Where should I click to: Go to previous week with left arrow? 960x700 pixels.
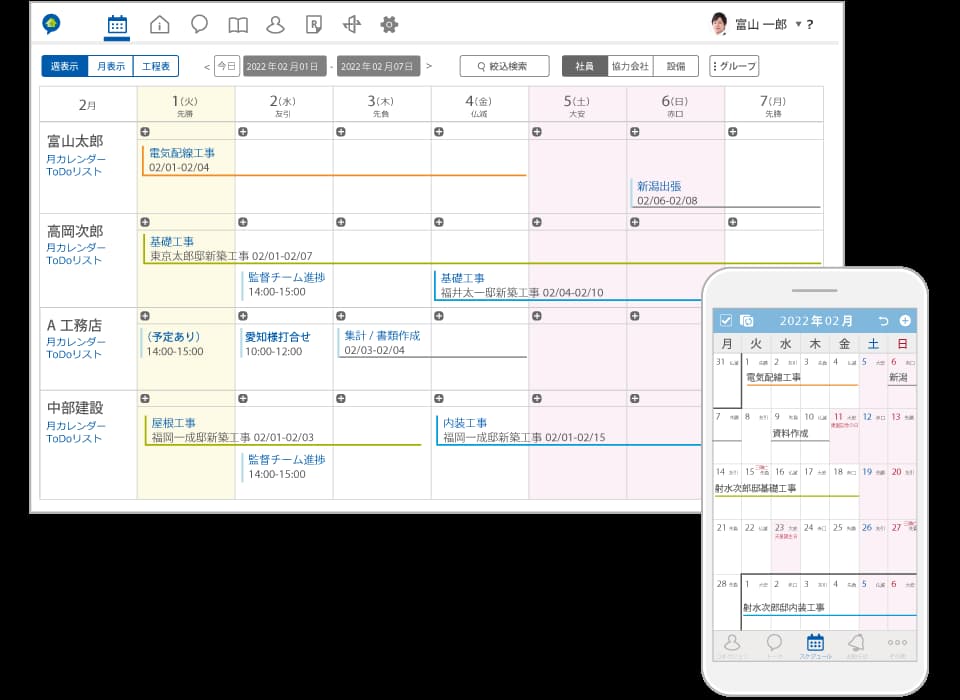[x=207, y=66]
